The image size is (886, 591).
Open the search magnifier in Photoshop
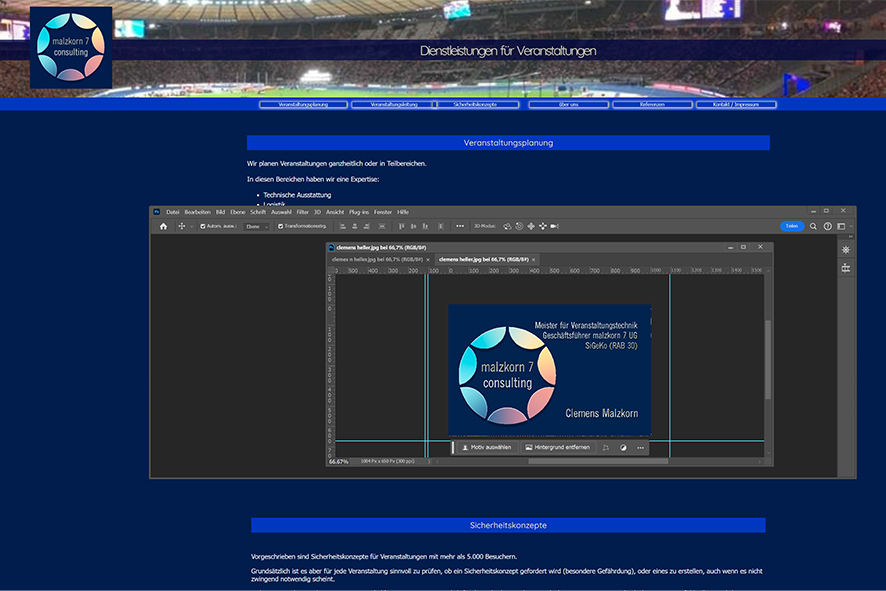coord(813,226)
